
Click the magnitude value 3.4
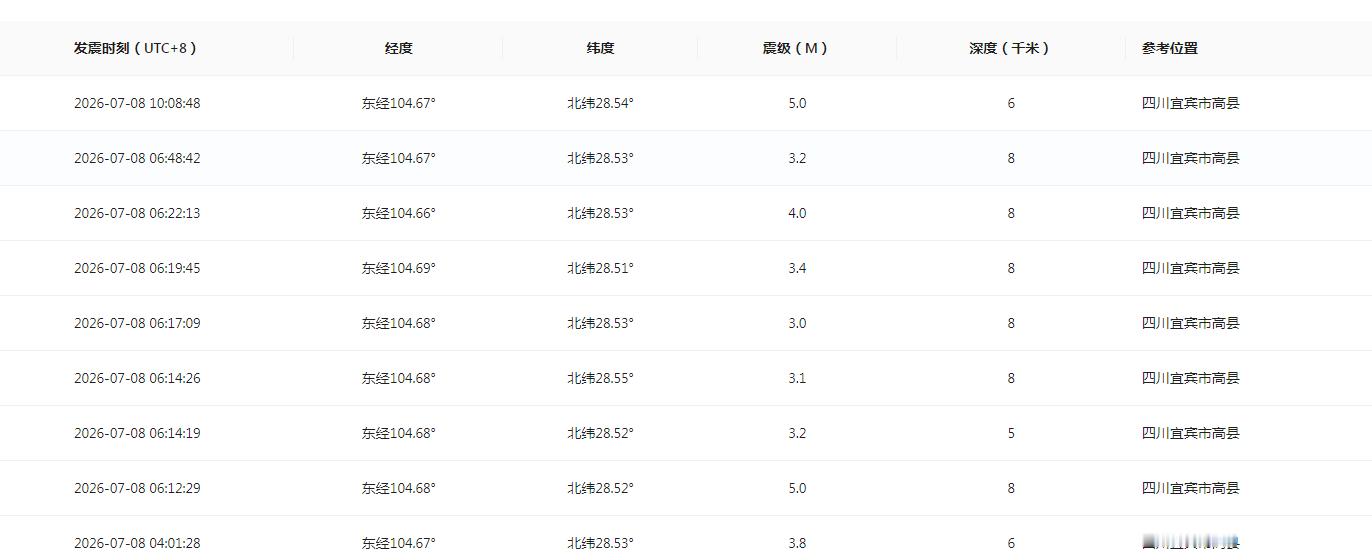[x=797, y=268]
